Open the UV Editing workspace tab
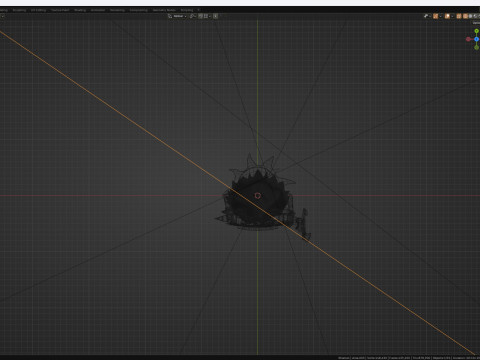Viewport: 480px width, 360px height. pos(38,10)
